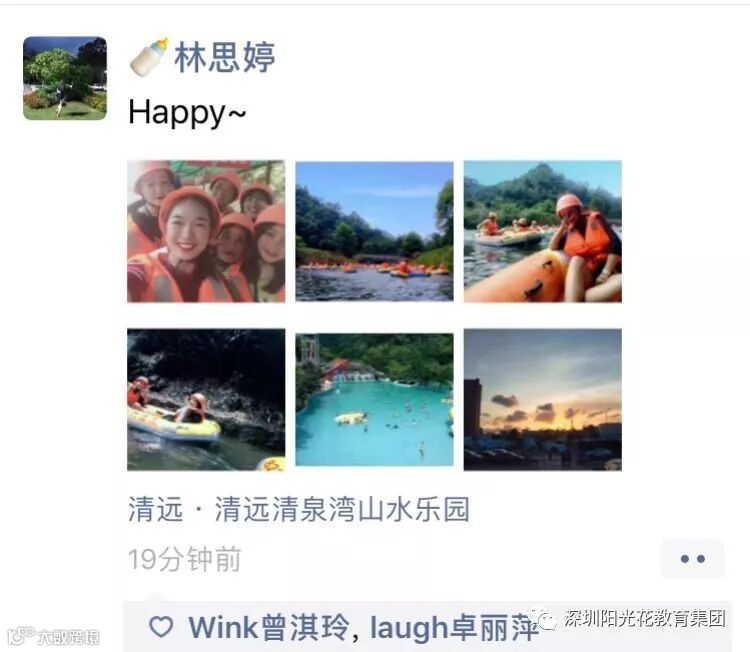The height and width of the screenshot is (652, 750).
Task: Open liker Wink曾淇玲's profile
Action: [269, 628]
